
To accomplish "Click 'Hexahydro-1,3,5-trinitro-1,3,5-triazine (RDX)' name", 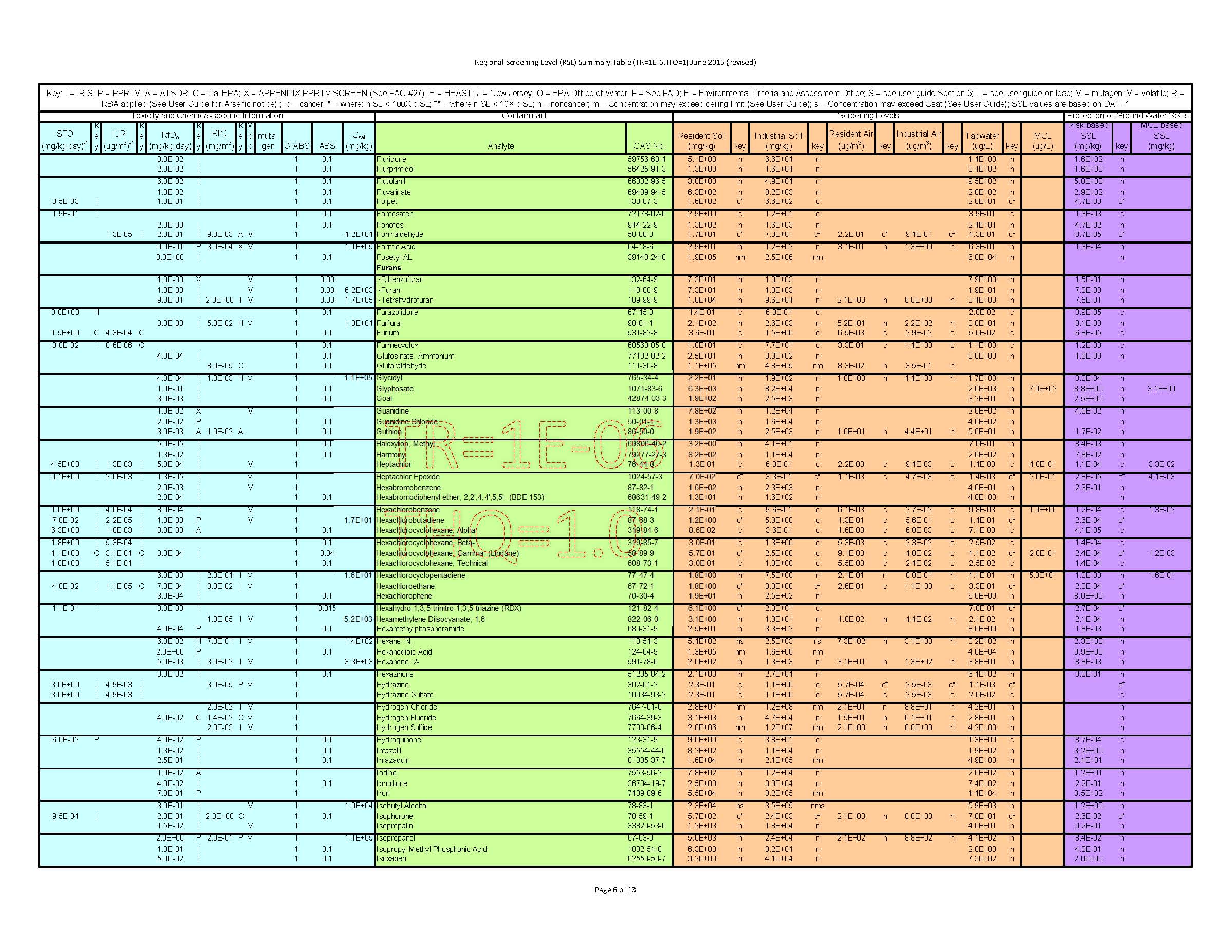I will coord(449,608).
